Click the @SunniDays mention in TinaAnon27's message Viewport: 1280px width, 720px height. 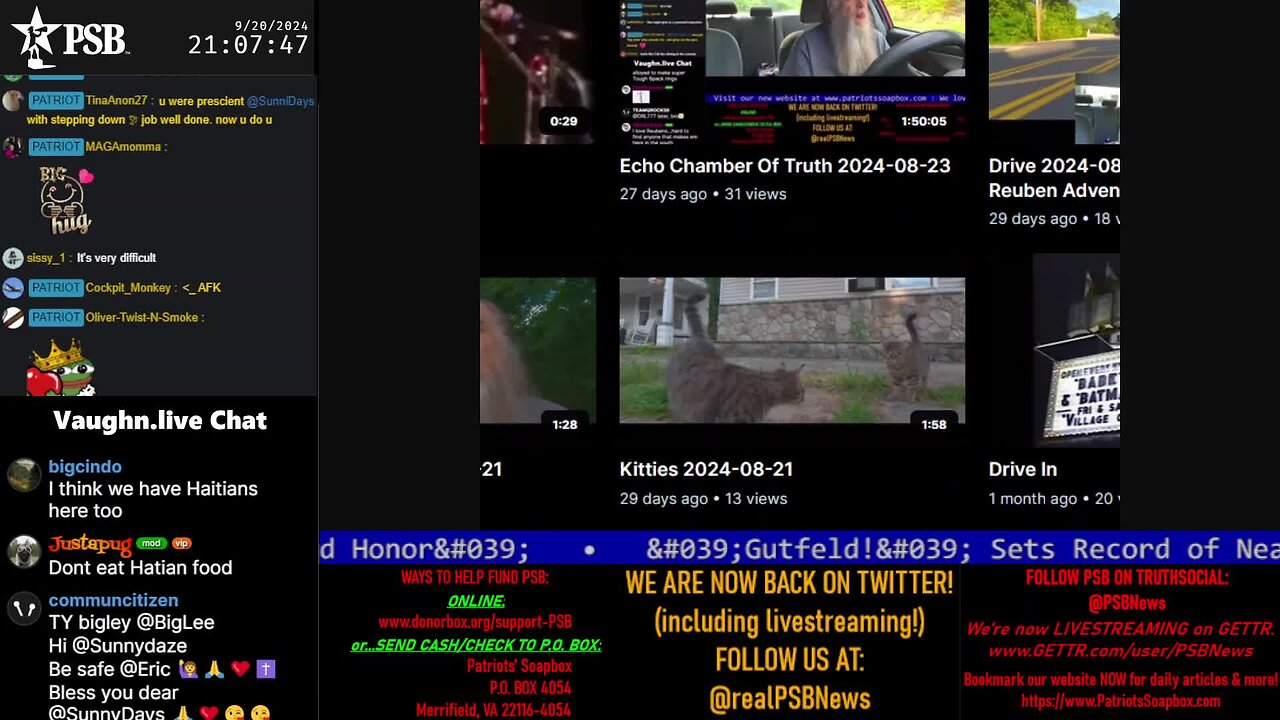click(280, 101)
